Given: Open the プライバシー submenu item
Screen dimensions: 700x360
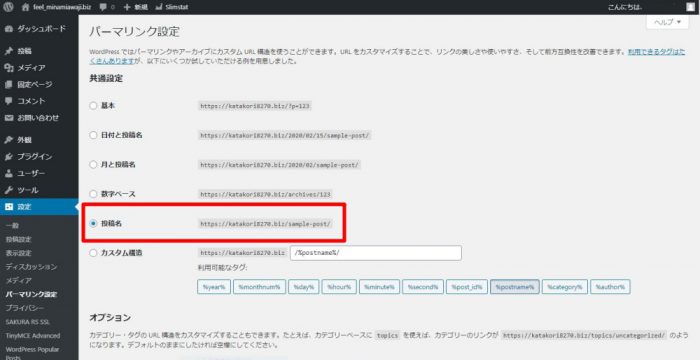Looking at the screenshot, I should click(25, 308).
